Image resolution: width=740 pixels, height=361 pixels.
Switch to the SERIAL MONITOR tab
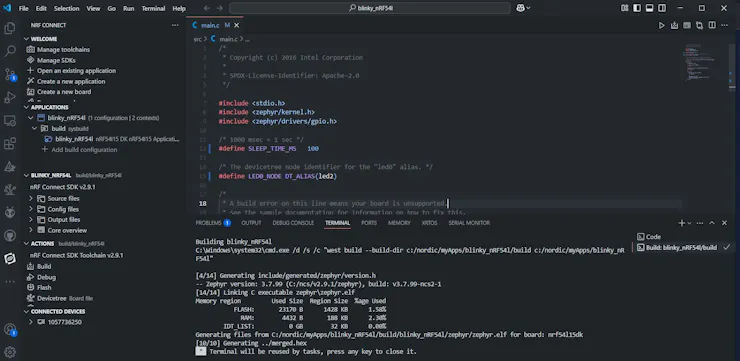pyautogui.click(x=469, y=223)
